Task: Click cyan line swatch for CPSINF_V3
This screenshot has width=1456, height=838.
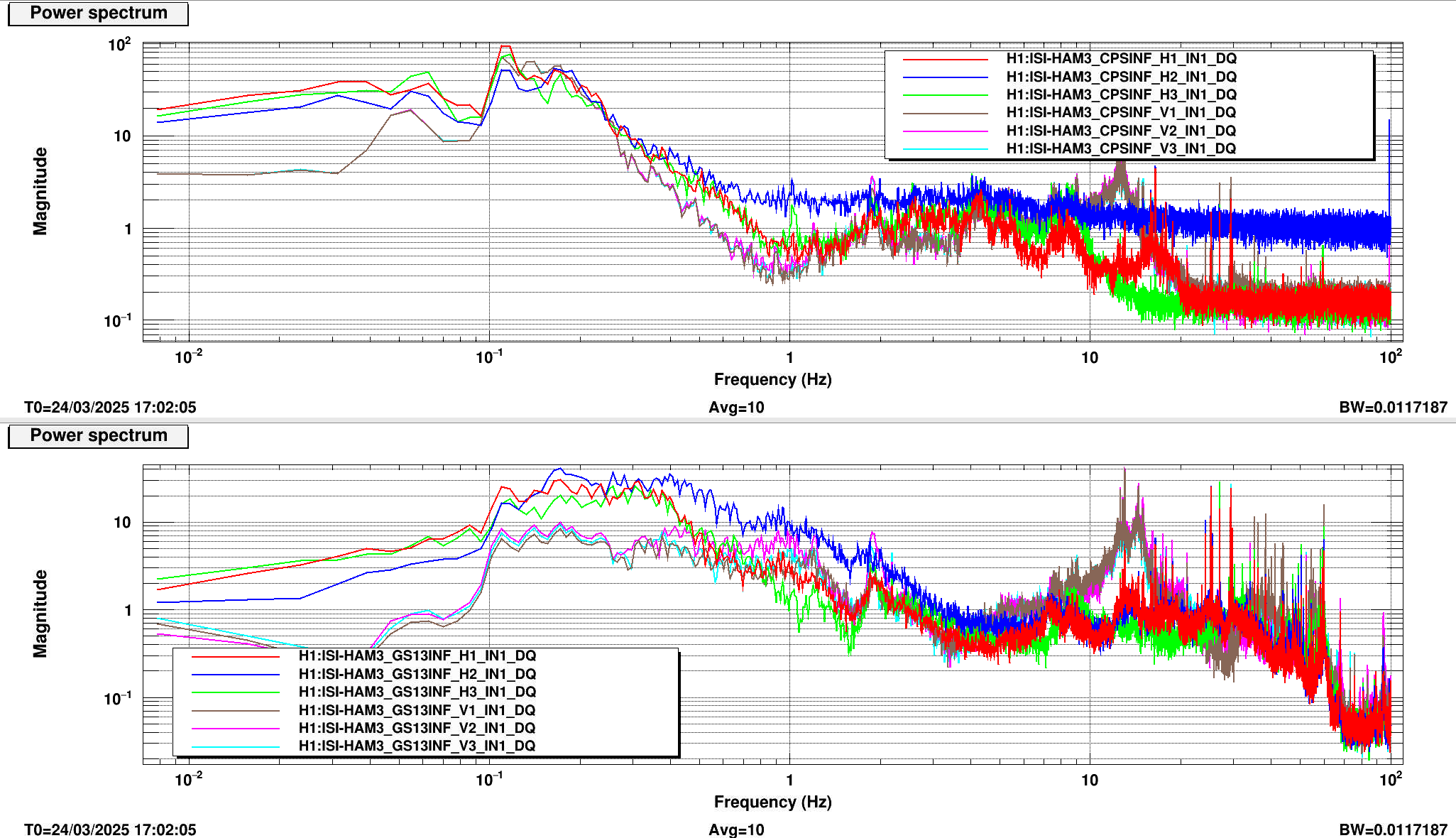Action: [945, 149]
